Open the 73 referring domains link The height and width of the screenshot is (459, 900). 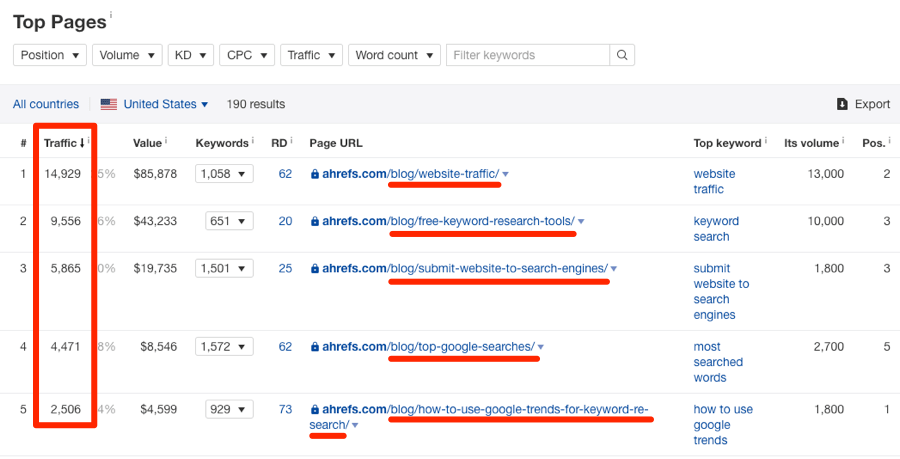285,409
